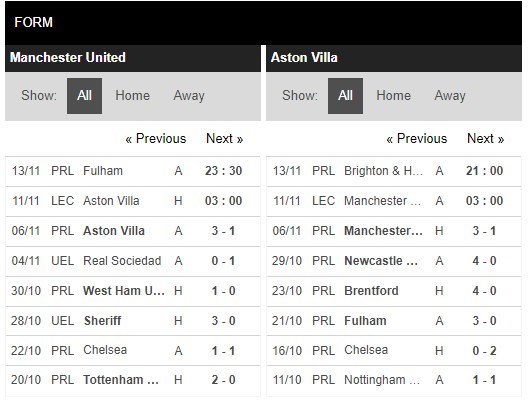Open Chelsea 16/10 match for Aston Villa
Viewport: 529px width, 409px height.
[394, 351]
